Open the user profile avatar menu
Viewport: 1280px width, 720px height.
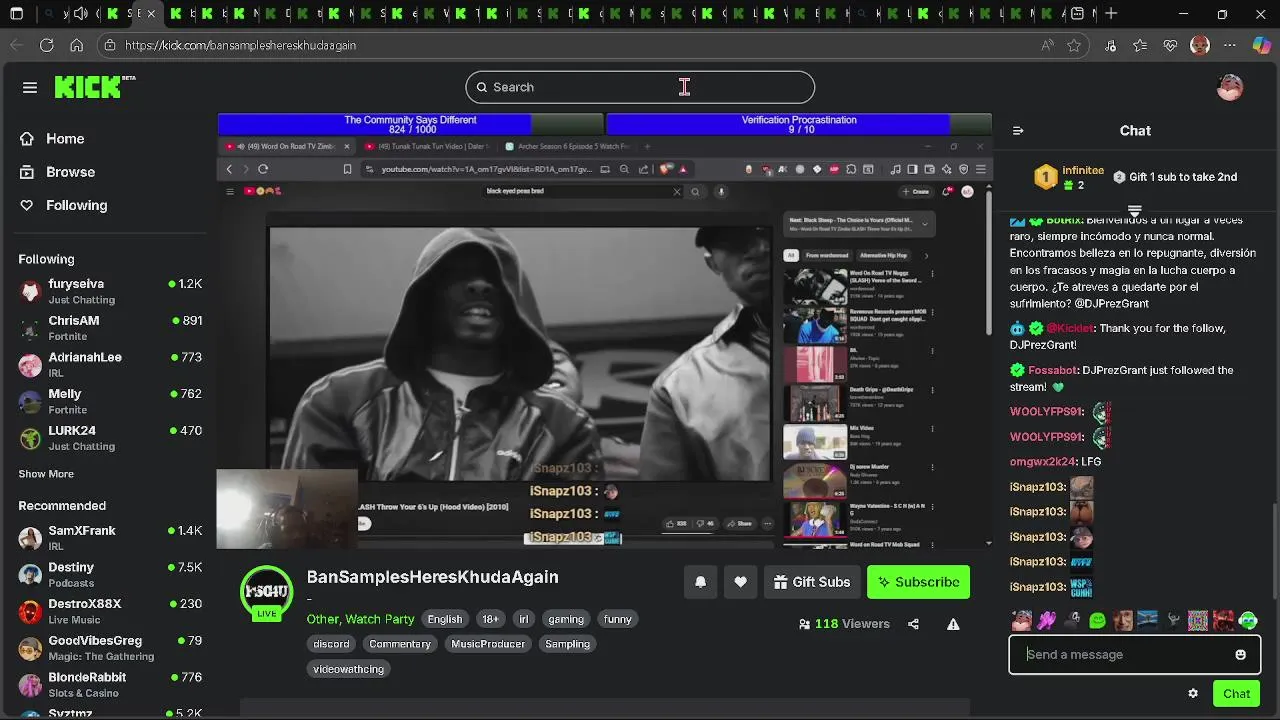pos(1229,87)
